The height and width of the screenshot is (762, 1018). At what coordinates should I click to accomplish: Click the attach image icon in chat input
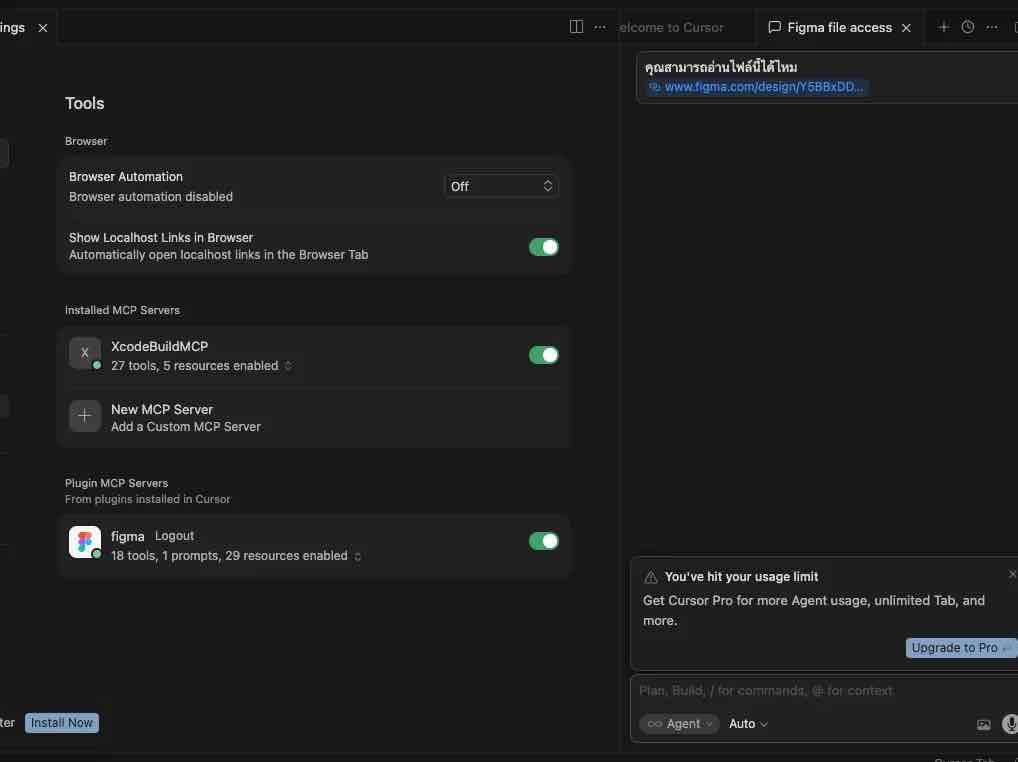984,724
